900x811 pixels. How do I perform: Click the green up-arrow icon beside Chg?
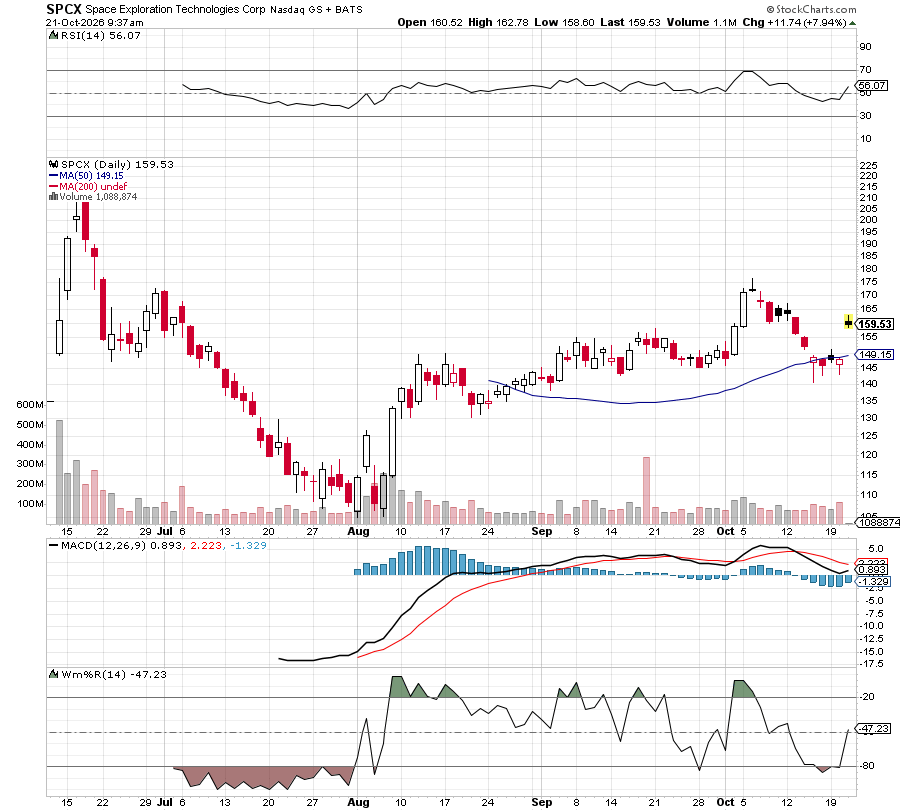852,23
